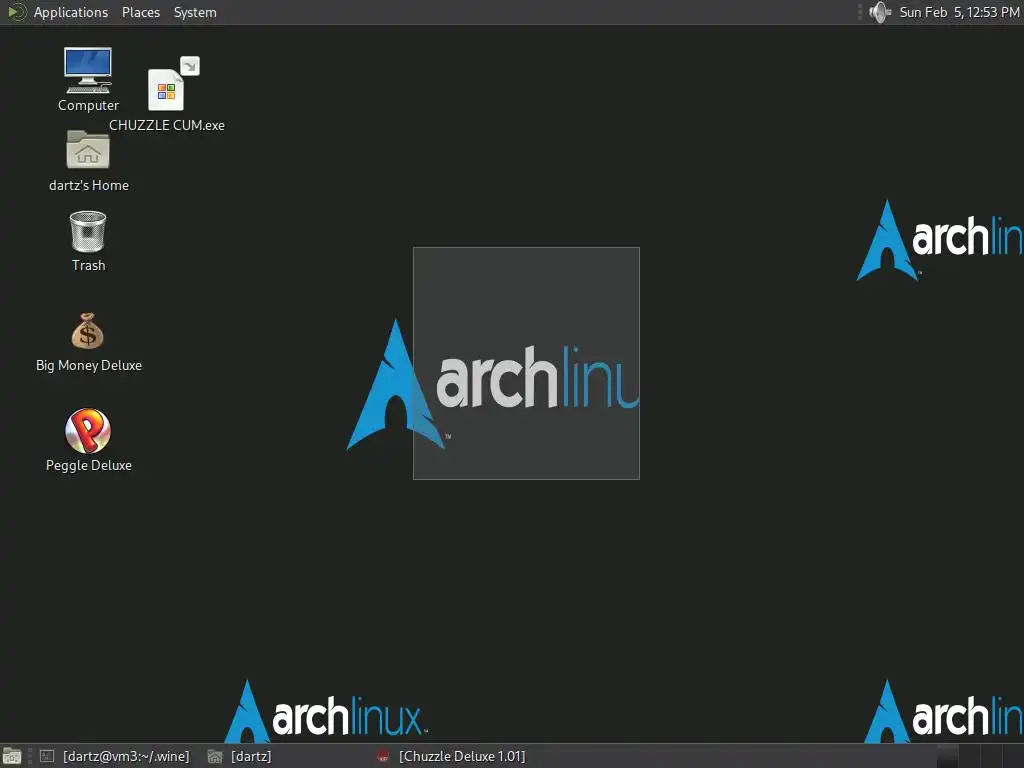Restore the [dartz] file manager window
1024x768 pixels.
[239, 756]
